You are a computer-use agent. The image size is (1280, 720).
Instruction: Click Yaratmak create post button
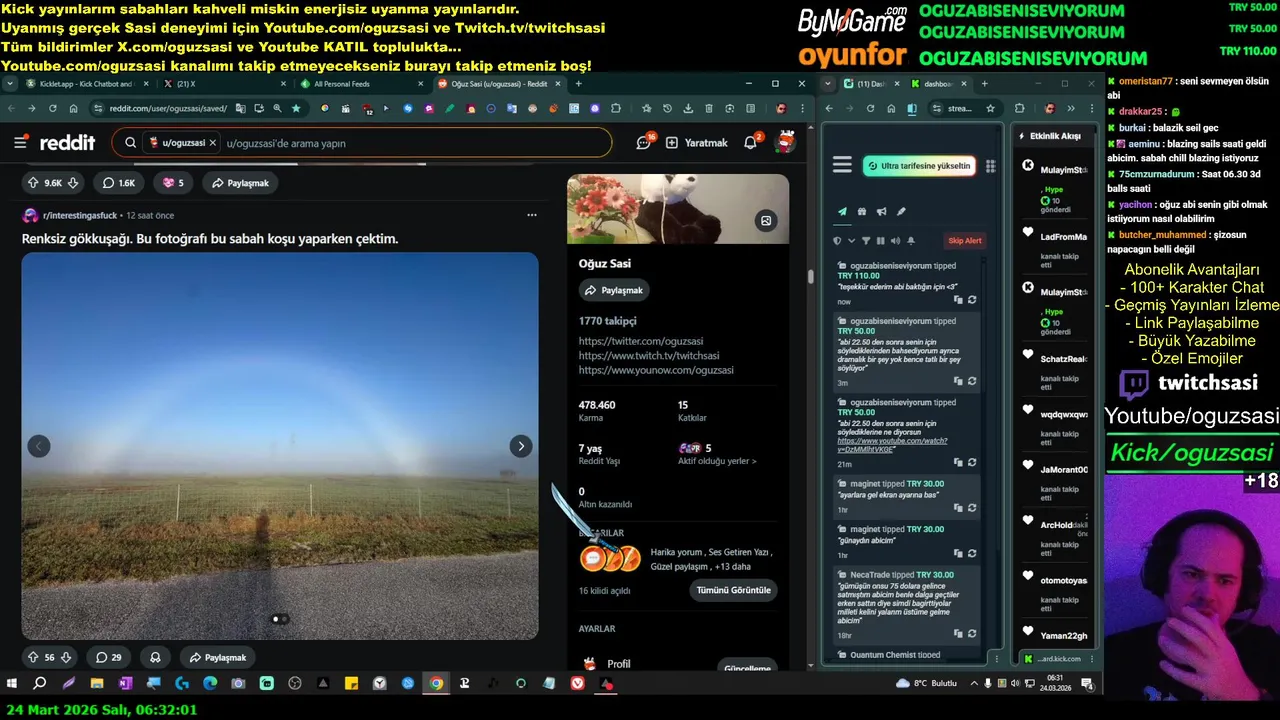(697, 143)
